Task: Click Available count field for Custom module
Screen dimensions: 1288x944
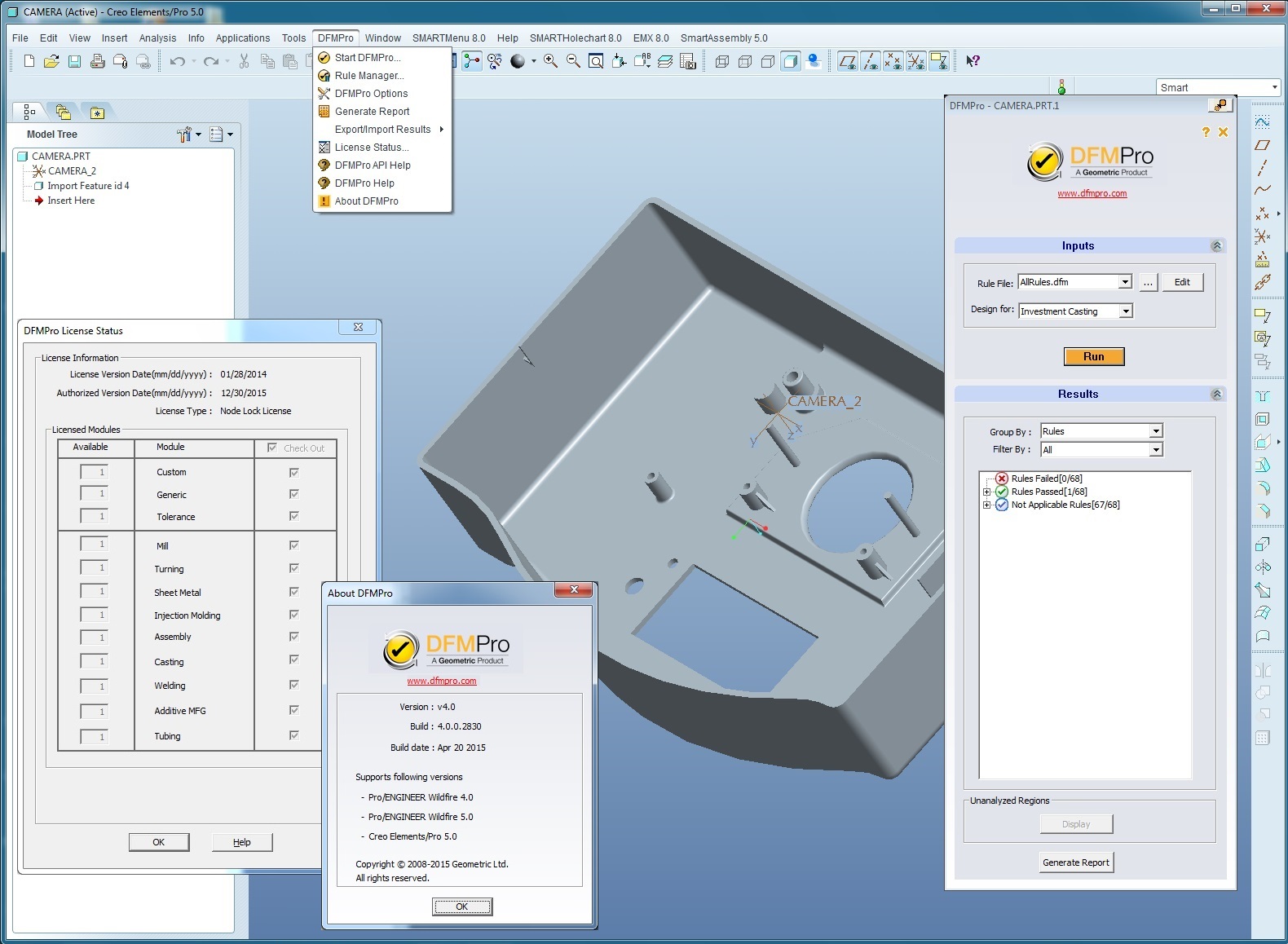Action: click(x=94, y=472)
